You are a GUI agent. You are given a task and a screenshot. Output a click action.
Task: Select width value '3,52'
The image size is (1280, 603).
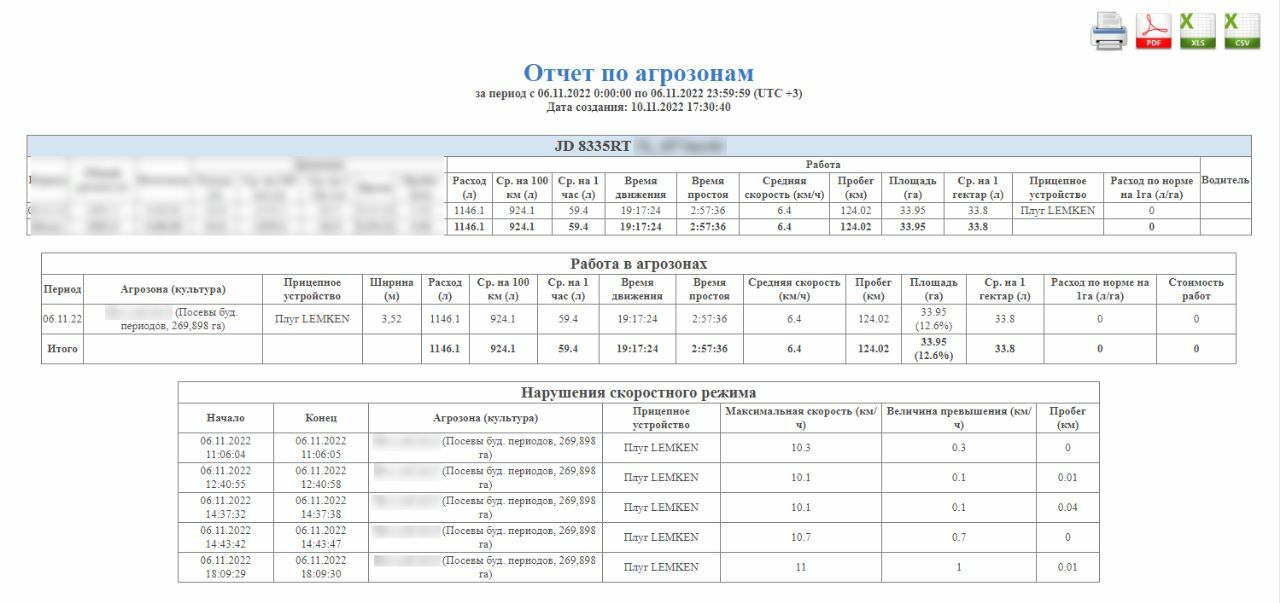coord(392,319)
